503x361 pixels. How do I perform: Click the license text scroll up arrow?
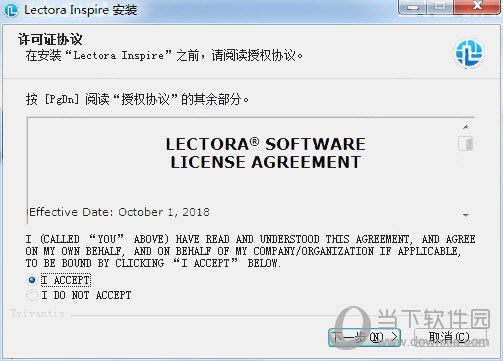click(x=466, y=127)
